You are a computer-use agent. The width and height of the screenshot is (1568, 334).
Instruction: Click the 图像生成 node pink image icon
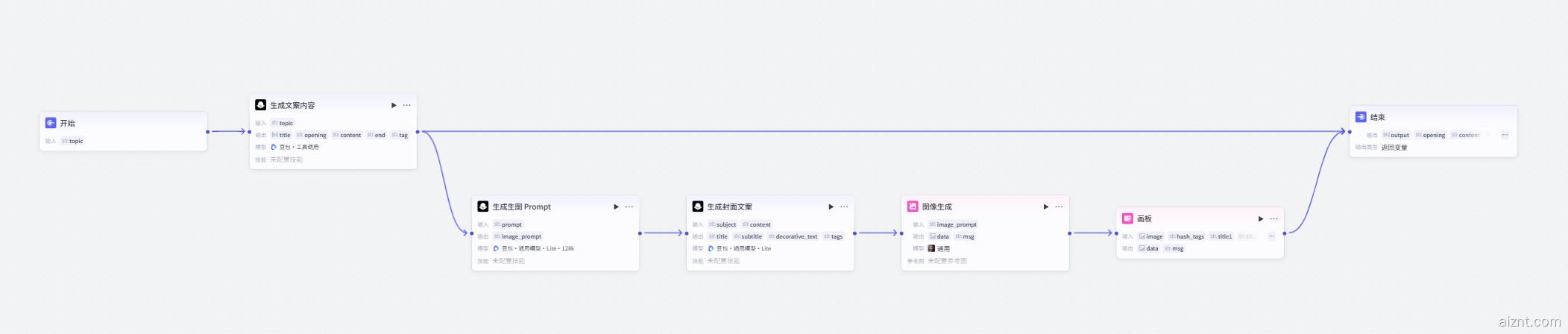click(913, 207)
